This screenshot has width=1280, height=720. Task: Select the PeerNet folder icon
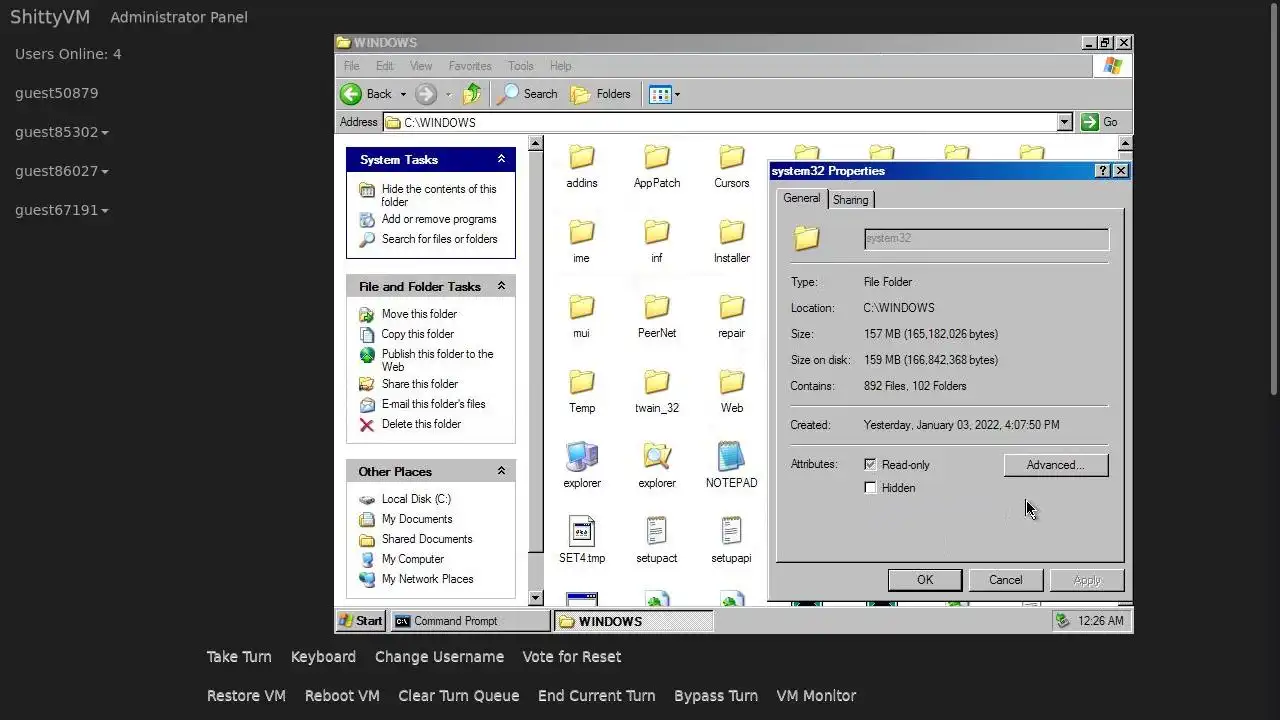coord(656,307)
